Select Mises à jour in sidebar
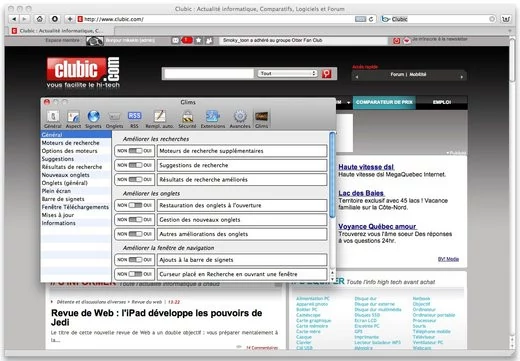Screen dimensions: 520x361 tap(76, 215)
